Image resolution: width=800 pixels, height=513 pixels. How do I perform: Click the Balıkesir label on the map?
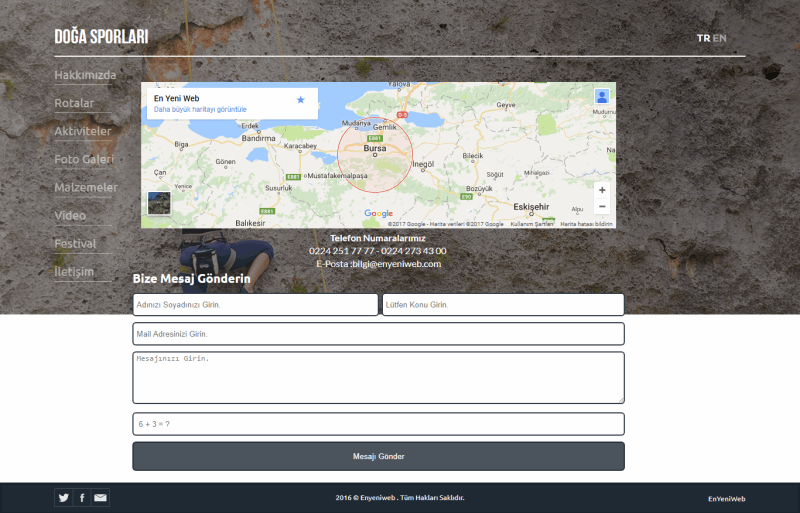tap(250, 223)
